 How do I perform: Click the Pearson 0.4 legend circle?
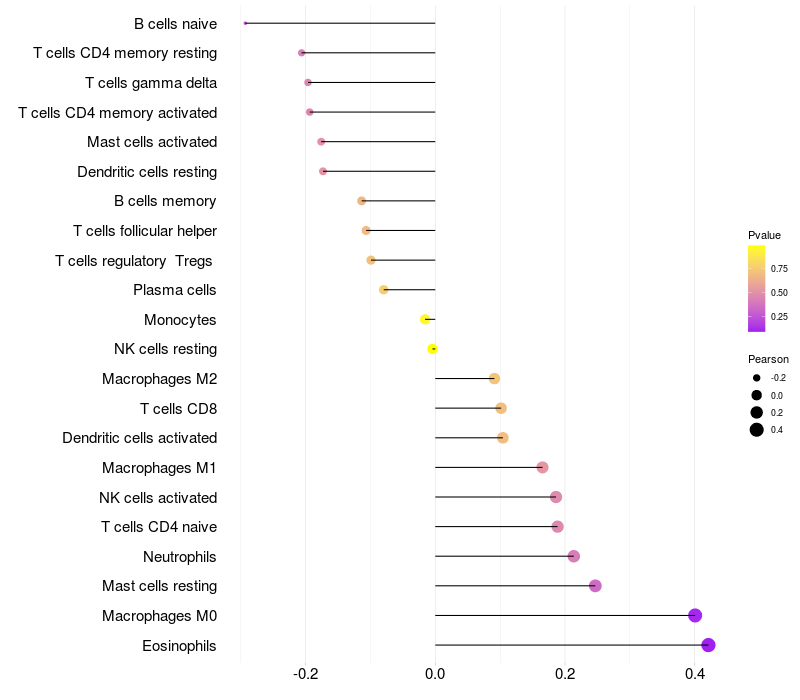(756, 430)
